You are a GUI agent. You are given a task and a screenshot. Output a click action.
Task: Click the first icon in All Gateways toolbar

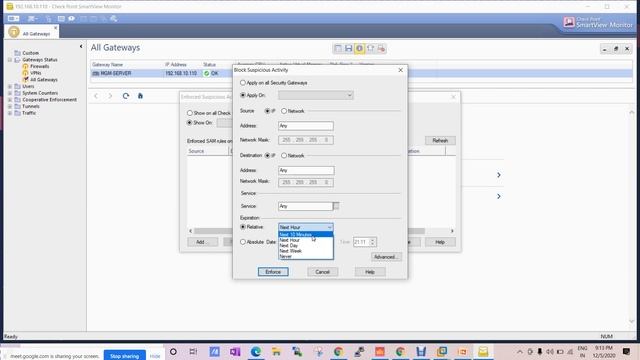[338, 49]
